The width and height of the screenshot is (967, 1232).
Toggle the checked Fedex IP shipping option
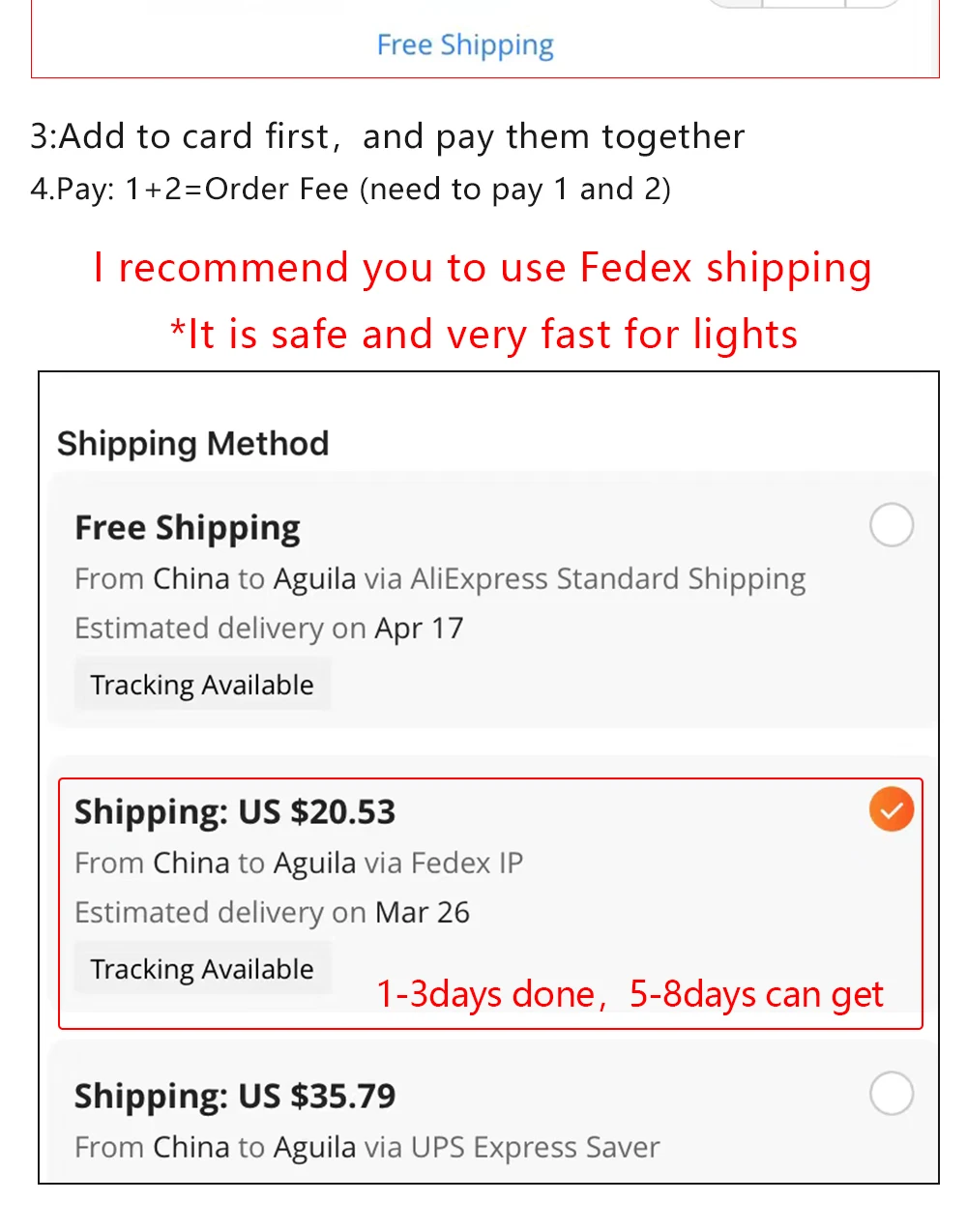[x=891, y=809]
